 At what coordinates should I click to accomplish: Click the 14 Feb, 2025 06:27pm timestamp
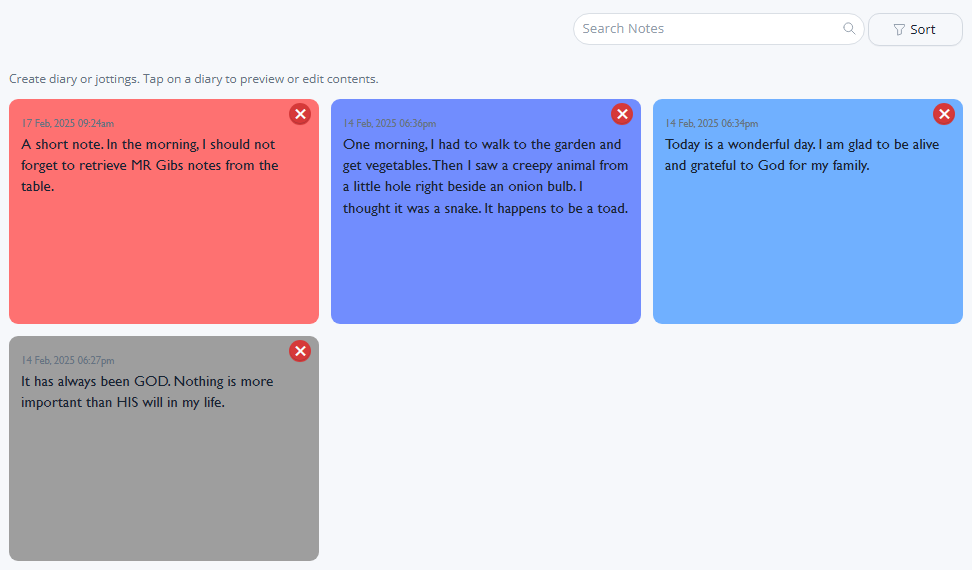point(68,360)
